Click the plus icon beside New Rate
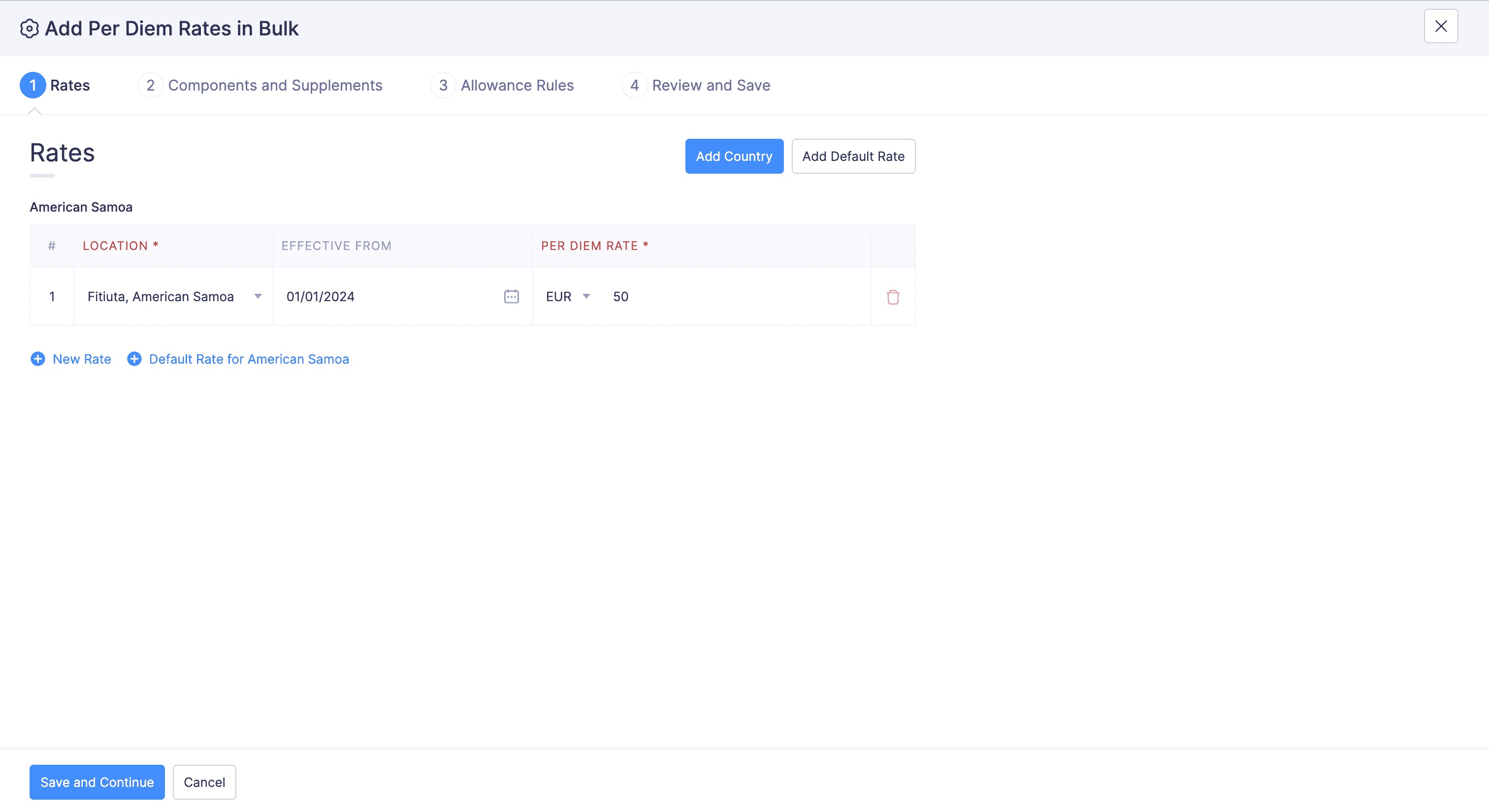The image size is (1489, 812). coord(37,359)
